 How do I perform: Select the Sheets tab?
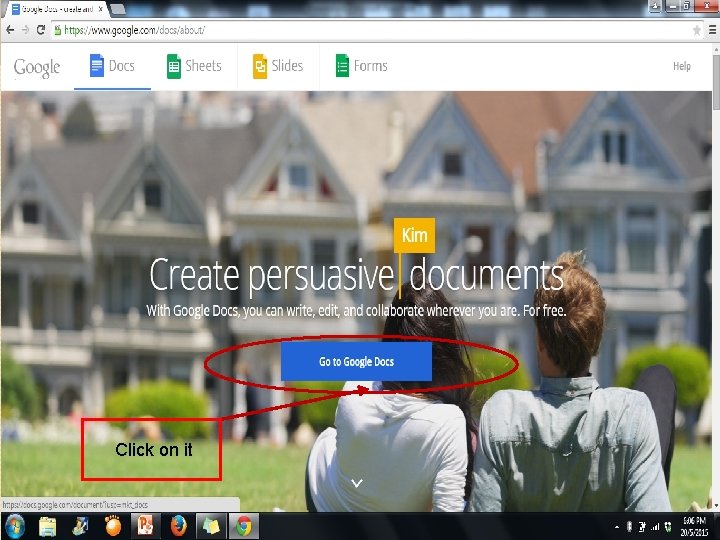pyautogui.click(x=194, y=66)
